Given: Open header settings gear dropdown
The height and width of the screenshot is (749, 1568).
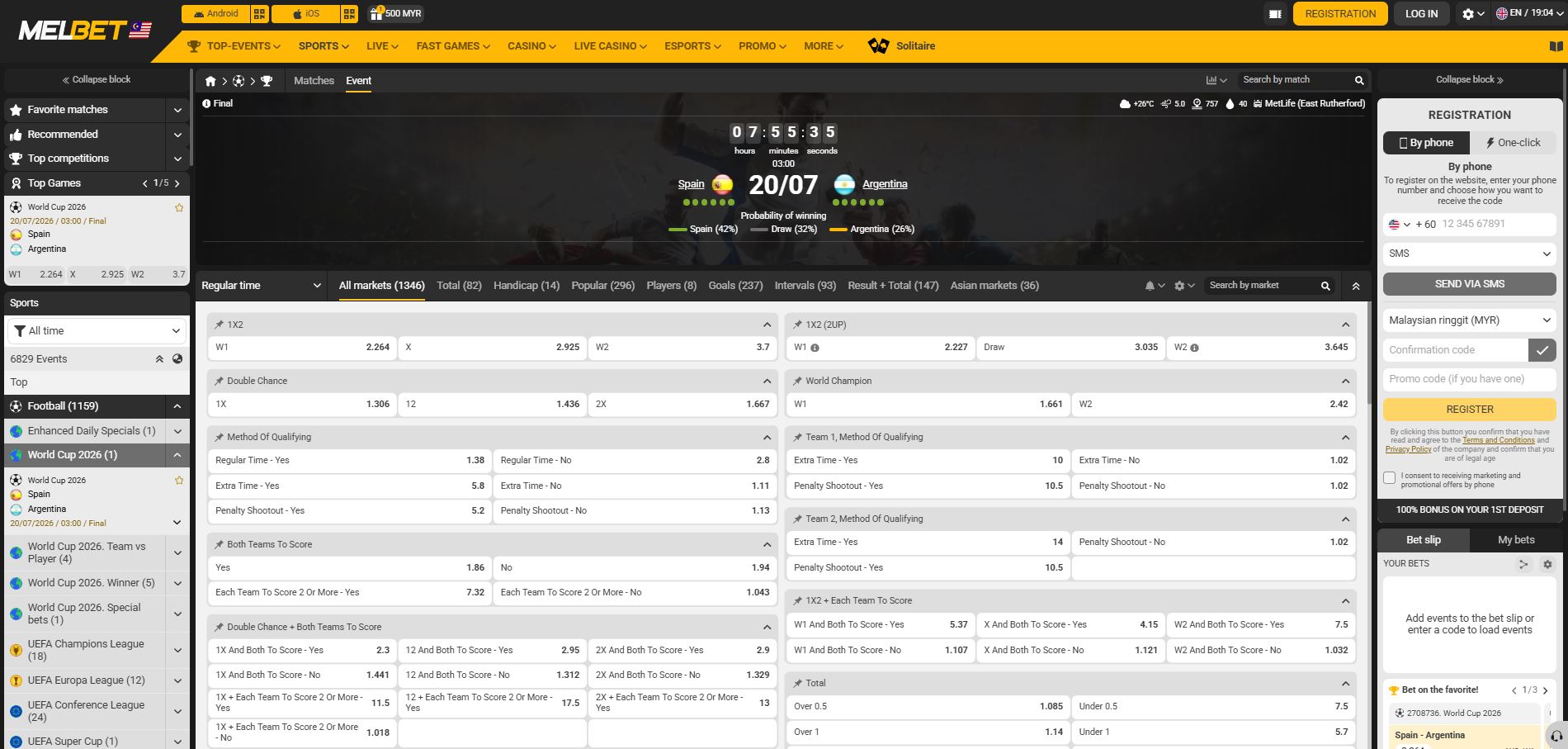Looking at the screenshot, I should point(1473,13).
